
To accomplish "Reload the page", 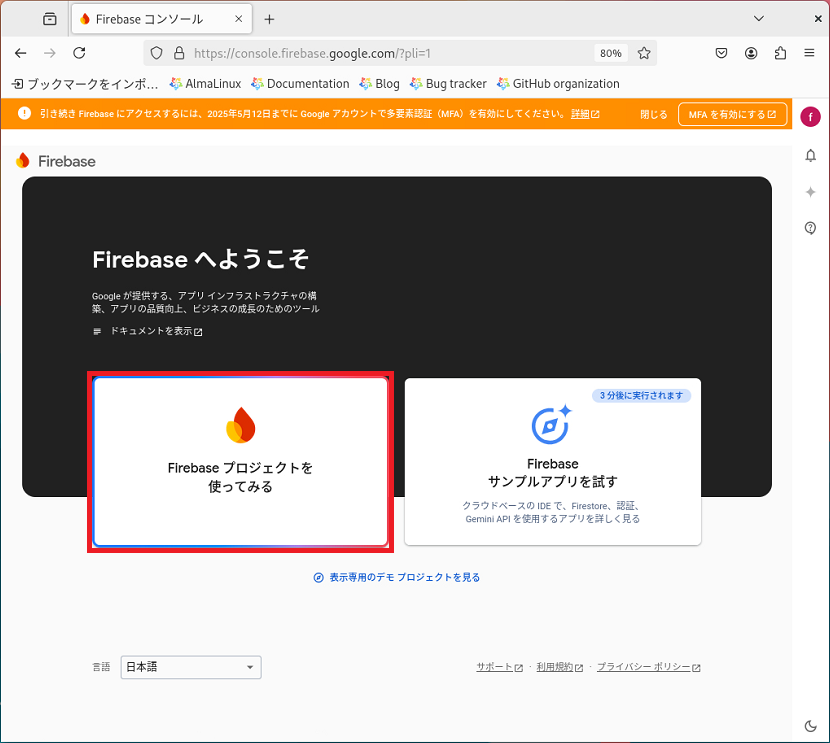I will click(79, 53).
